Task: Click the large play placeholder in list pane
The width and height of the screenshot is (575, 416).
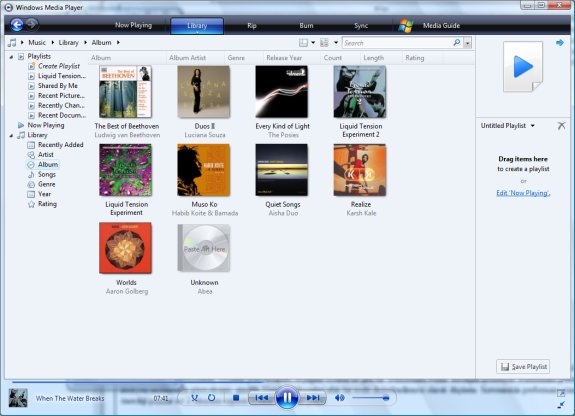Action: 523,66
